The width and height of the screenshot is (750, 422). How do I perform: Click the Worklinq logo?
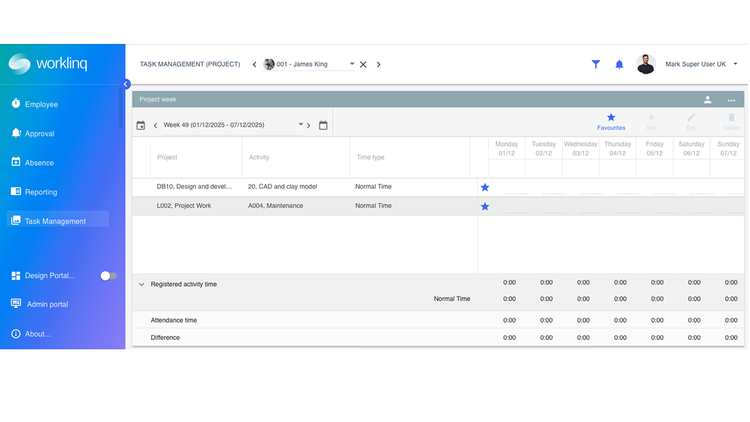pyautogui.click(x=48, y=64)
